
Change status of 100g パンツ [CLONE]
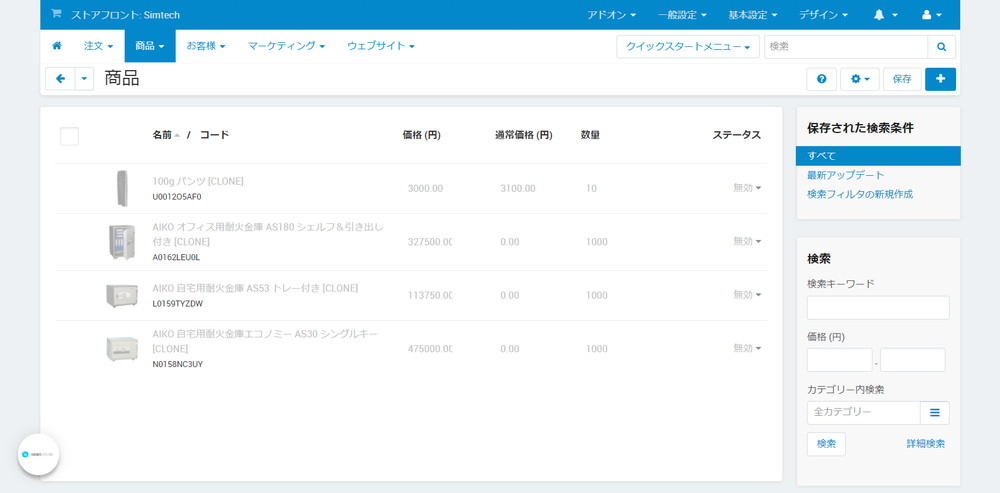tap(747, 188)
